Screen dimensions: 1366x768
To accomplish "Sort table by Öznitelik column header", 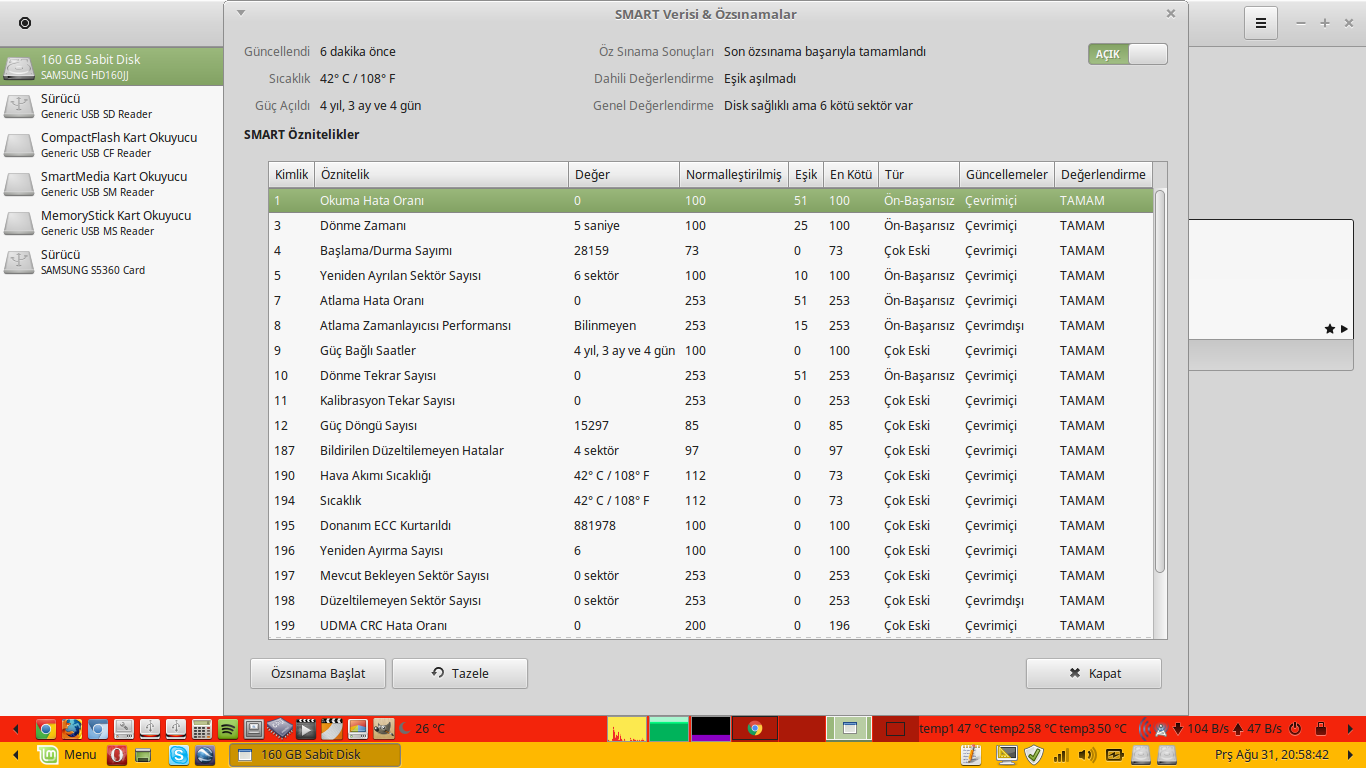I will coord(441,175).
